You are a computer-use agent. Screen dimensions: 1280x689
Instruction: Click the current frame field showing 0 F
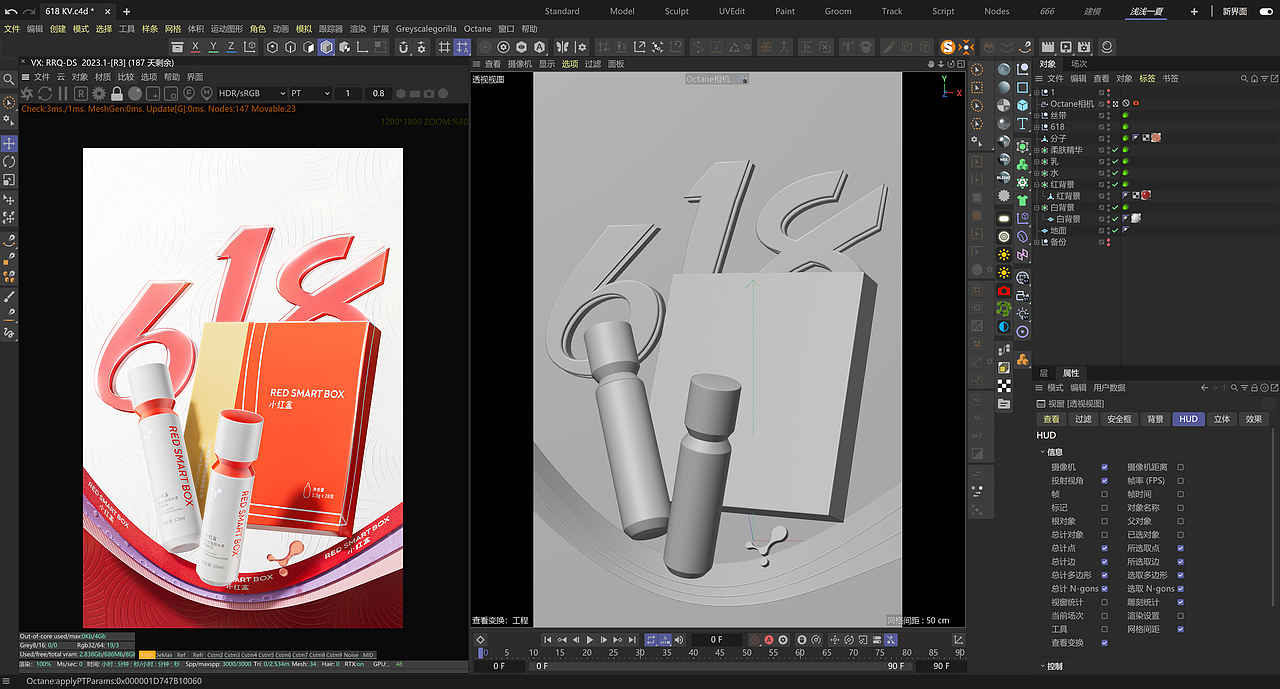[716, 640]
